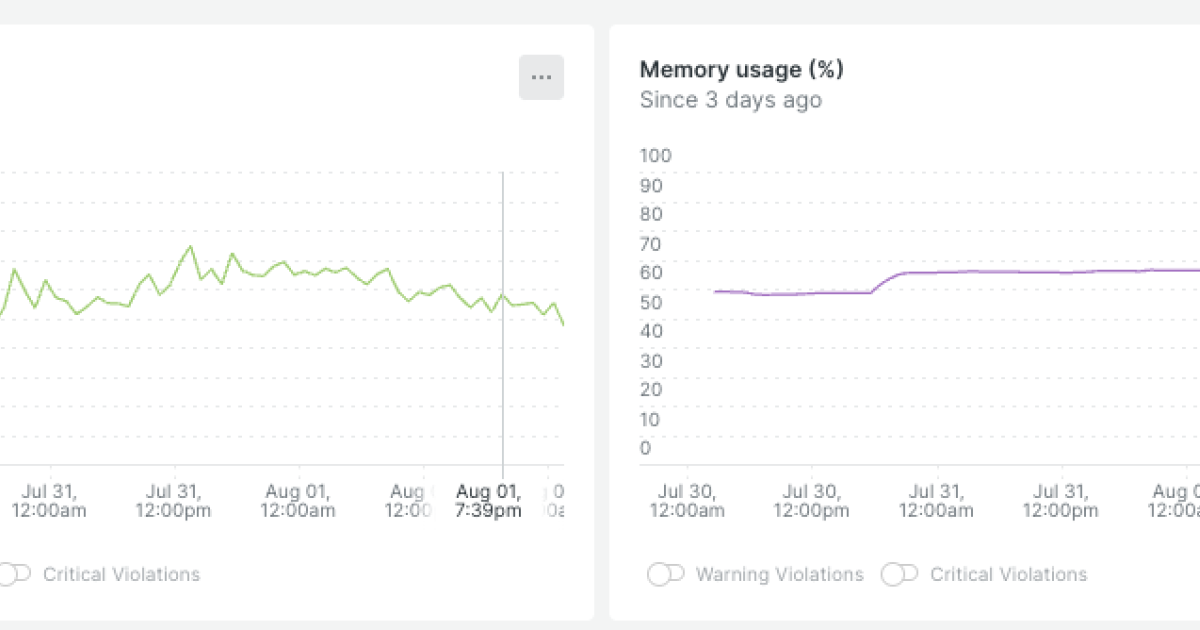Click the peak of the green CPU line
The width and height of the screenshot is (1200, 630).
pyautogui.click(x=190, y=245)
